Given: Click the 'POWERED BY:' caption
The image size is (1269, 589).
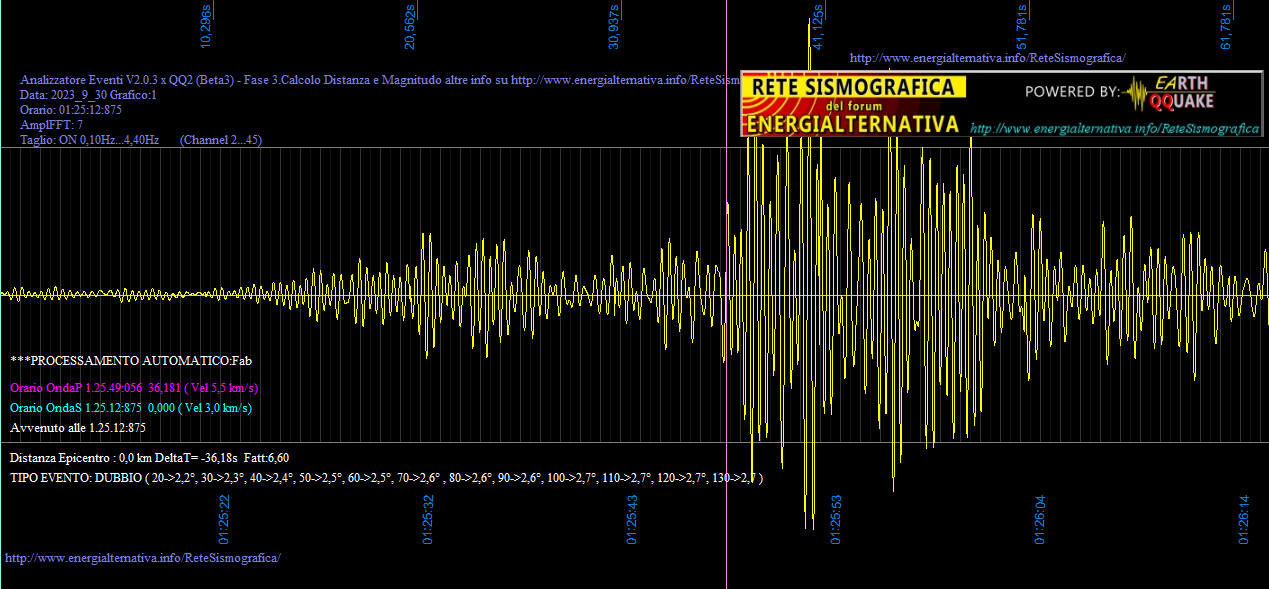Looking at the screenshot, I should [x=1072, y=92].
